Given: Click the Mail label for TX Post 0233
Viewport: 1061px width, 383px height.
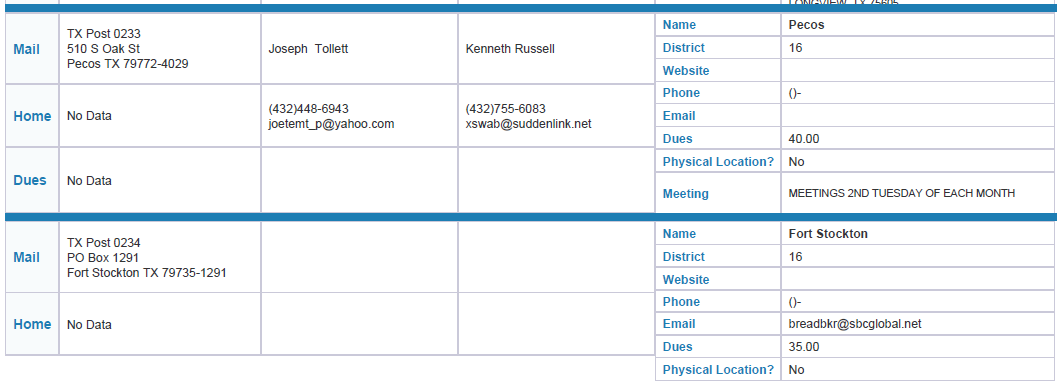Looking at the screenshot, I should pyautogui.click(x=26, y=49).
